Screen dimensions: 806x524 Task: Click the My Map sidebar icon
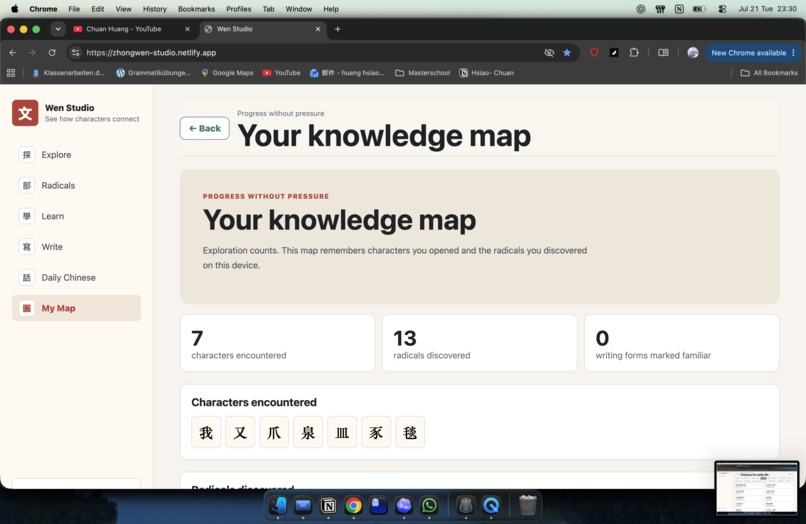pos(27,308)
